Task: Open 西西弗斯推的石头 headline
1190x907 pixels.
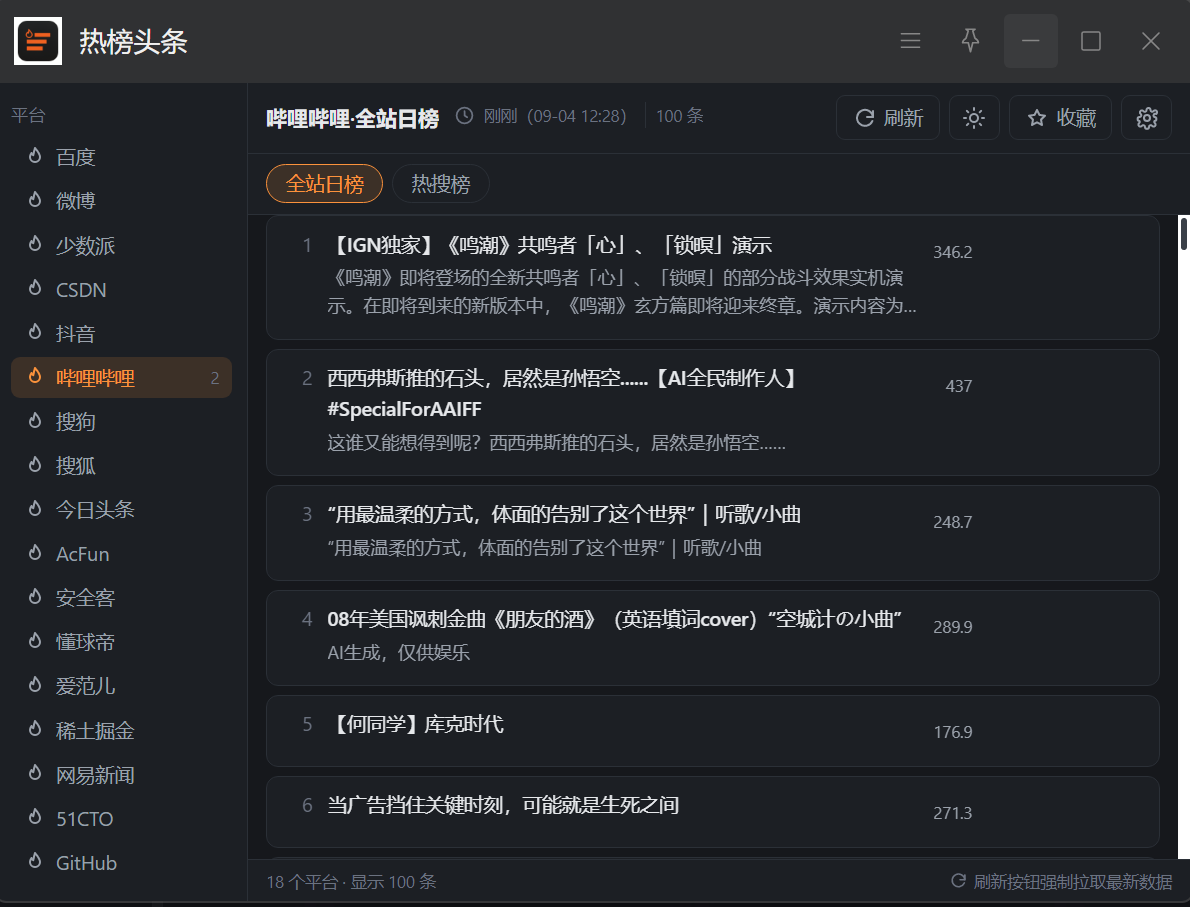Action: (563, 393)
